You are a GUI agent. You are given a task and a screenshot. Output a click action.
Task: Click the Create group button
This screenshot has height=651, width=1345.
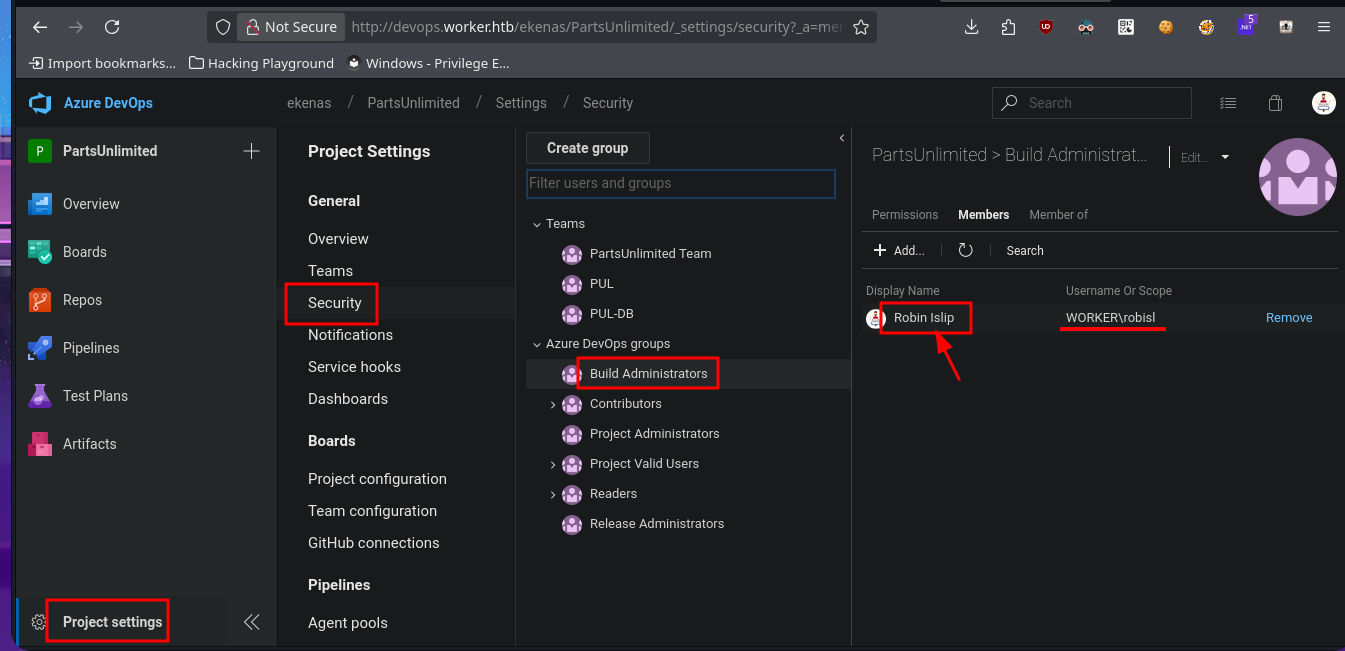[587, 148]
